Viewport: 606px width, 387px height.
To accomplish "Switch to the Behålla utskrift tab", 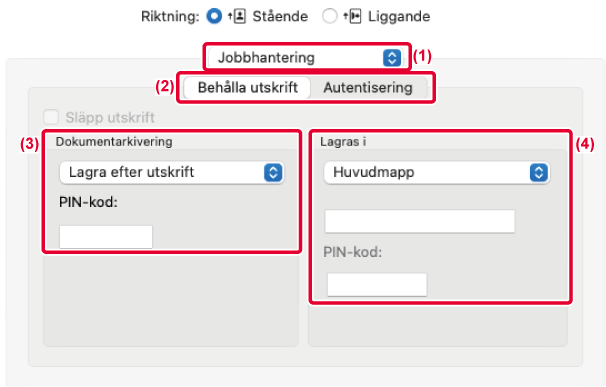I will (x=247, y=87).
